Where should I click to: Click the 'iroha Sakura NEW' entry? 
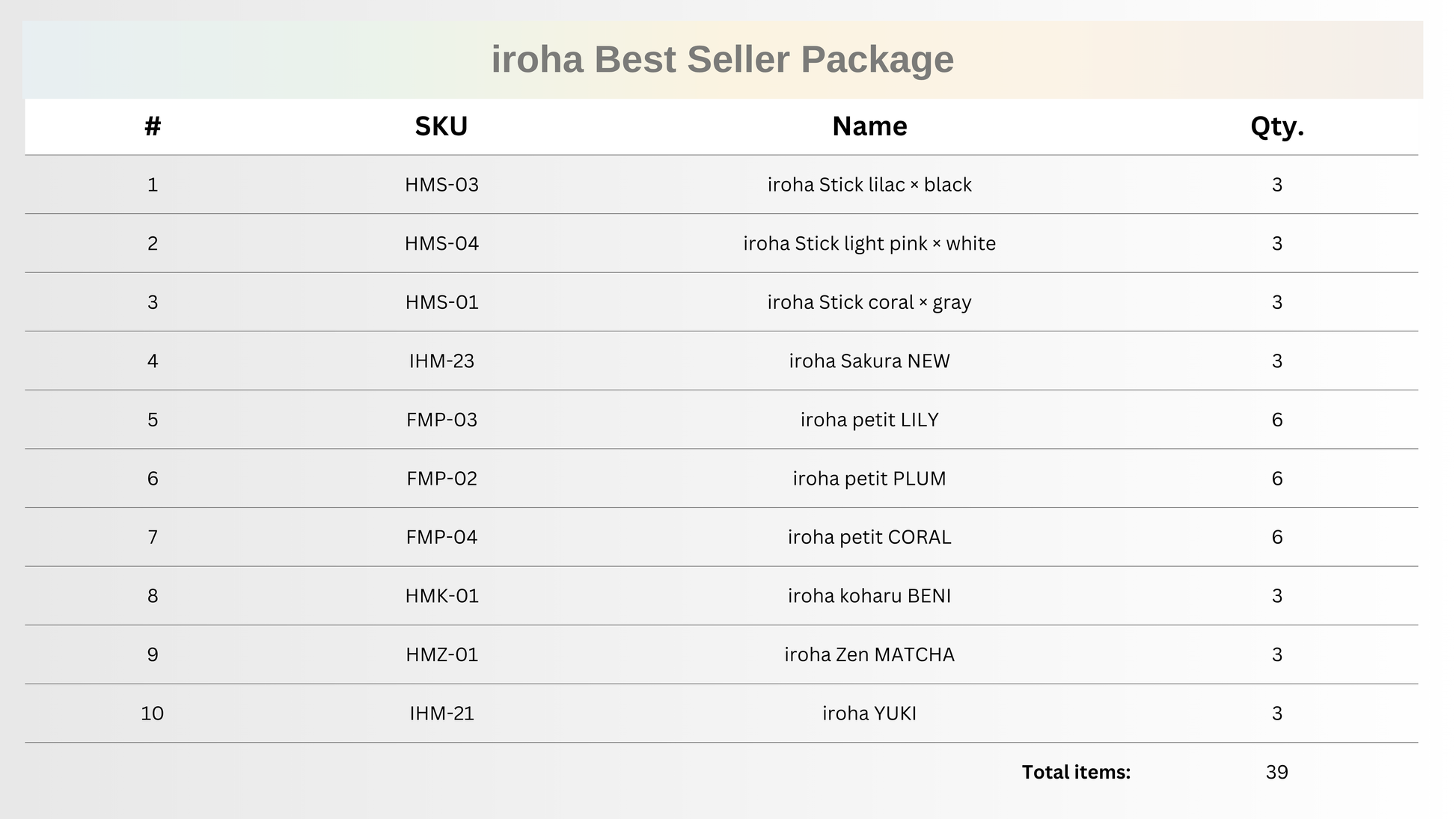pos(869,361)
